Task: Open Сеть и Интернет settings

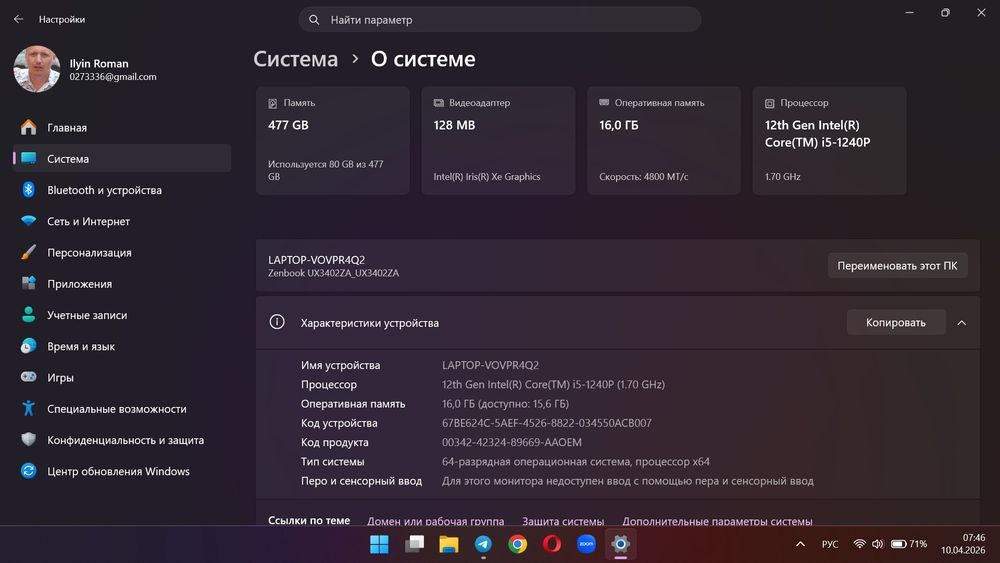Action: 122,221
